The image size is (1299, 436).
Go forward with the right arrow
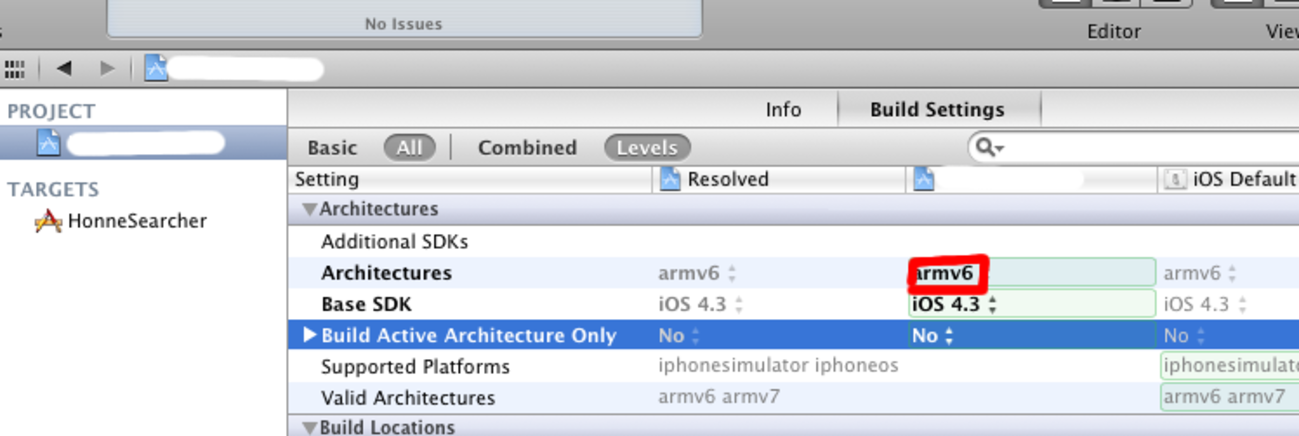click(107, 69)
